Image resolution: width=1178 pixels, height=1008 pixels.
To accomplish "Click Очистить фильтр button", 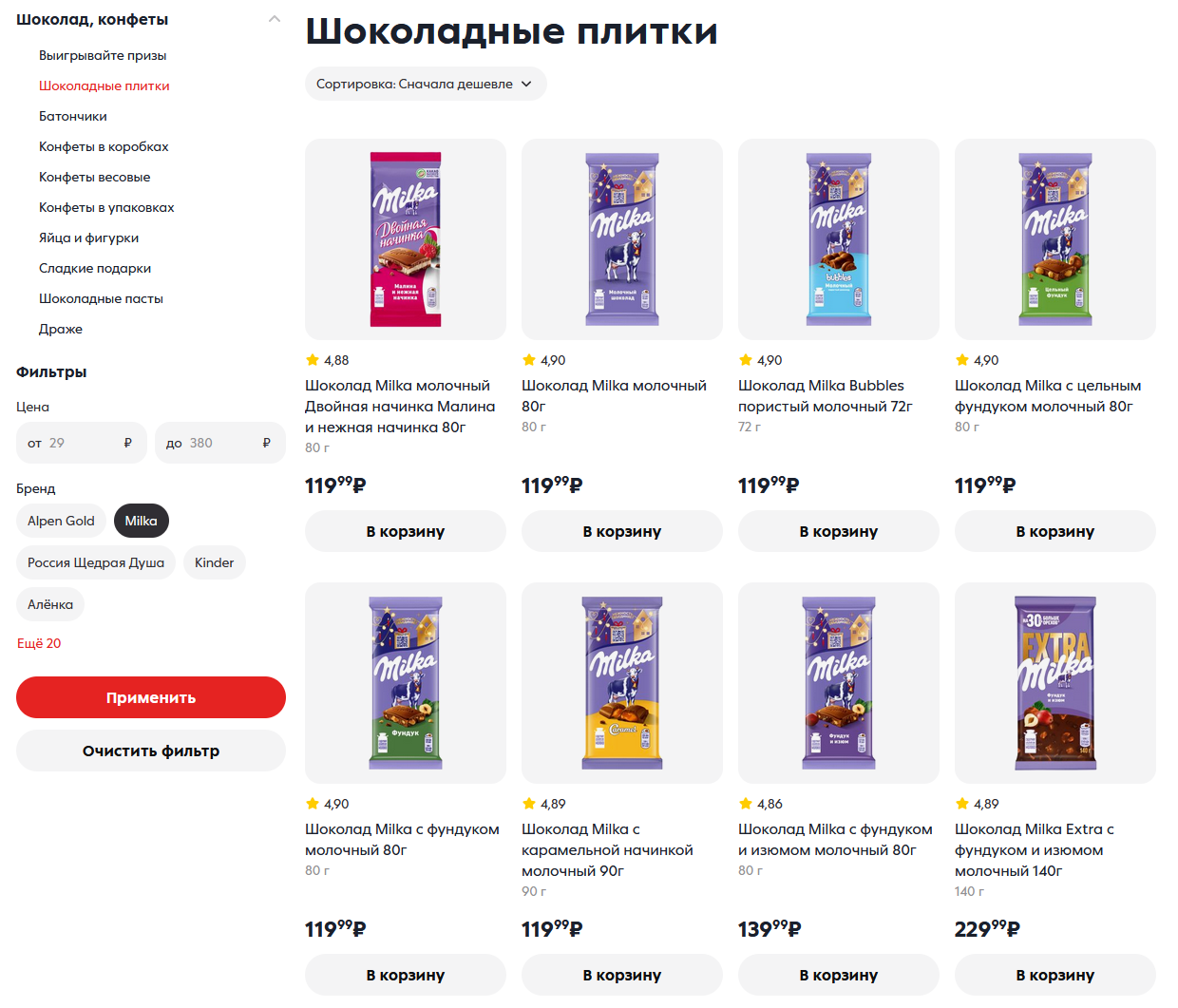I will point(151,751).
